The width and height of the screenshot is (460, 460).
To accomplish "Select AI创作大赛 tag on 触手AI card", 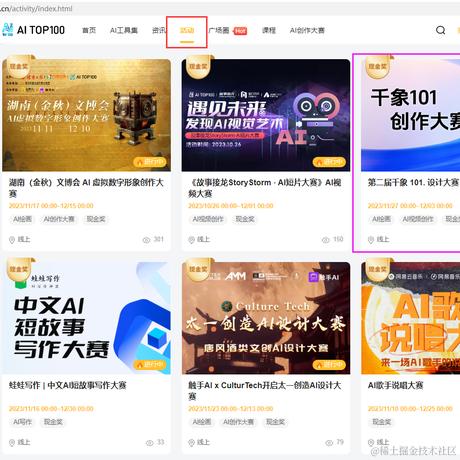I will [238, 422].
